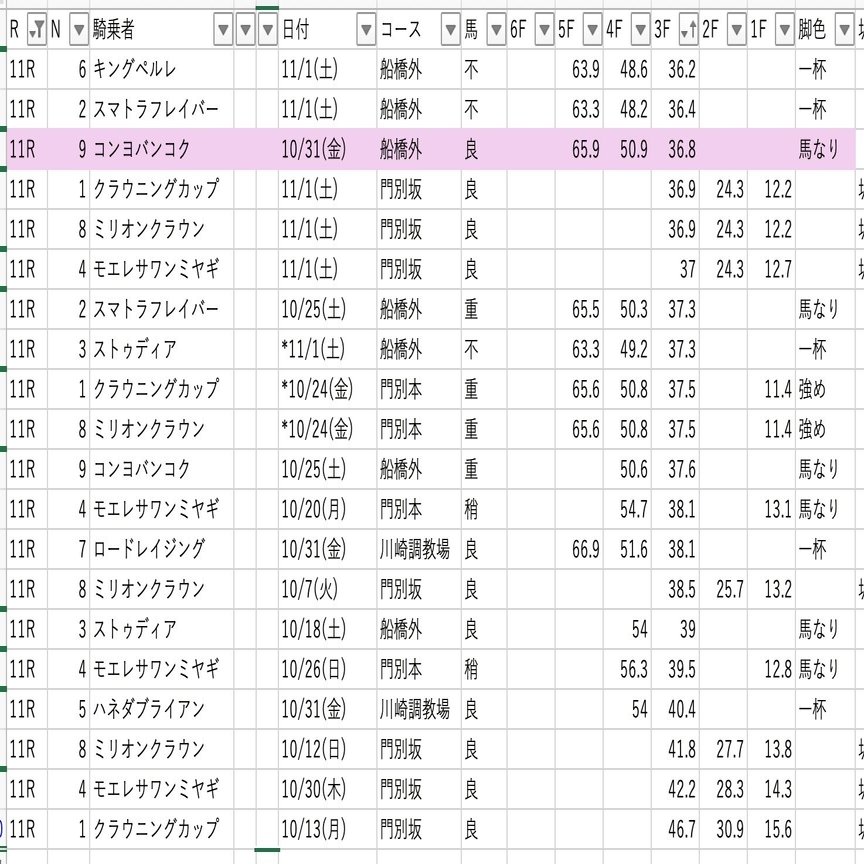Viewport: 864px width, 864px height.
Task: Click the 1F value 13.1
Action: point(777,509)
